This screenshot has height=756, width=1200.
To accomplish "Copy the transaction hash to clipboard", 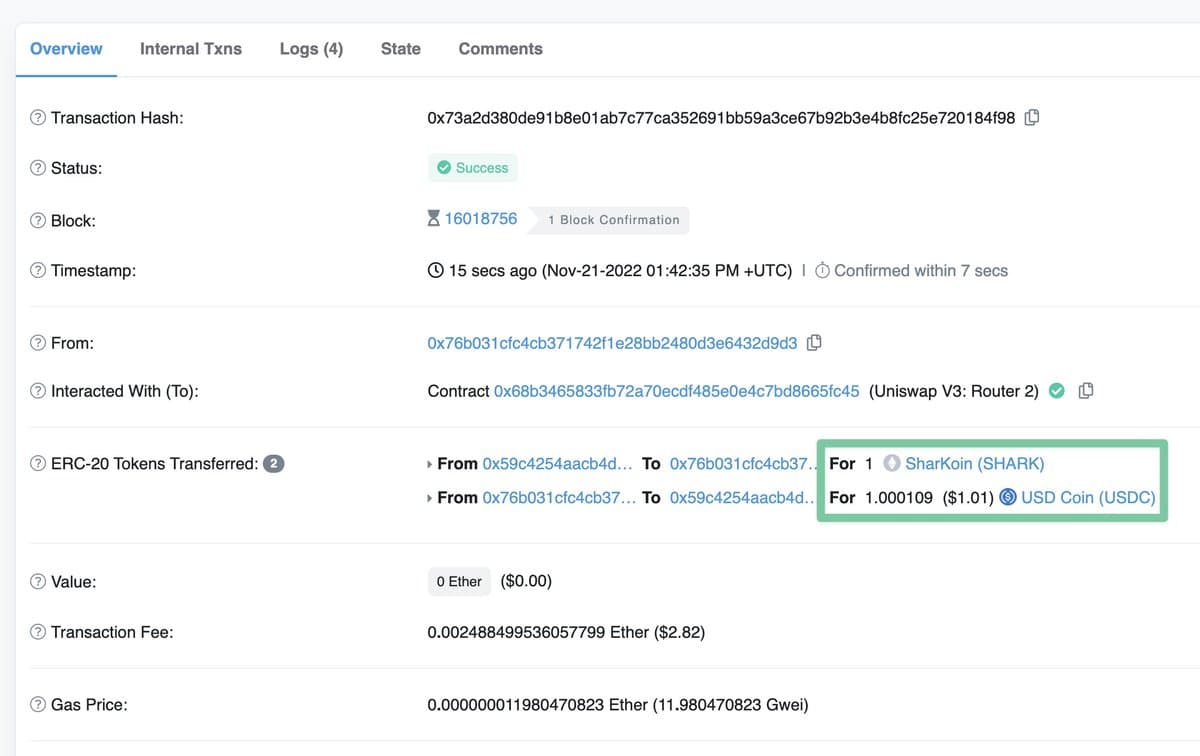I will coord(1032,118).
